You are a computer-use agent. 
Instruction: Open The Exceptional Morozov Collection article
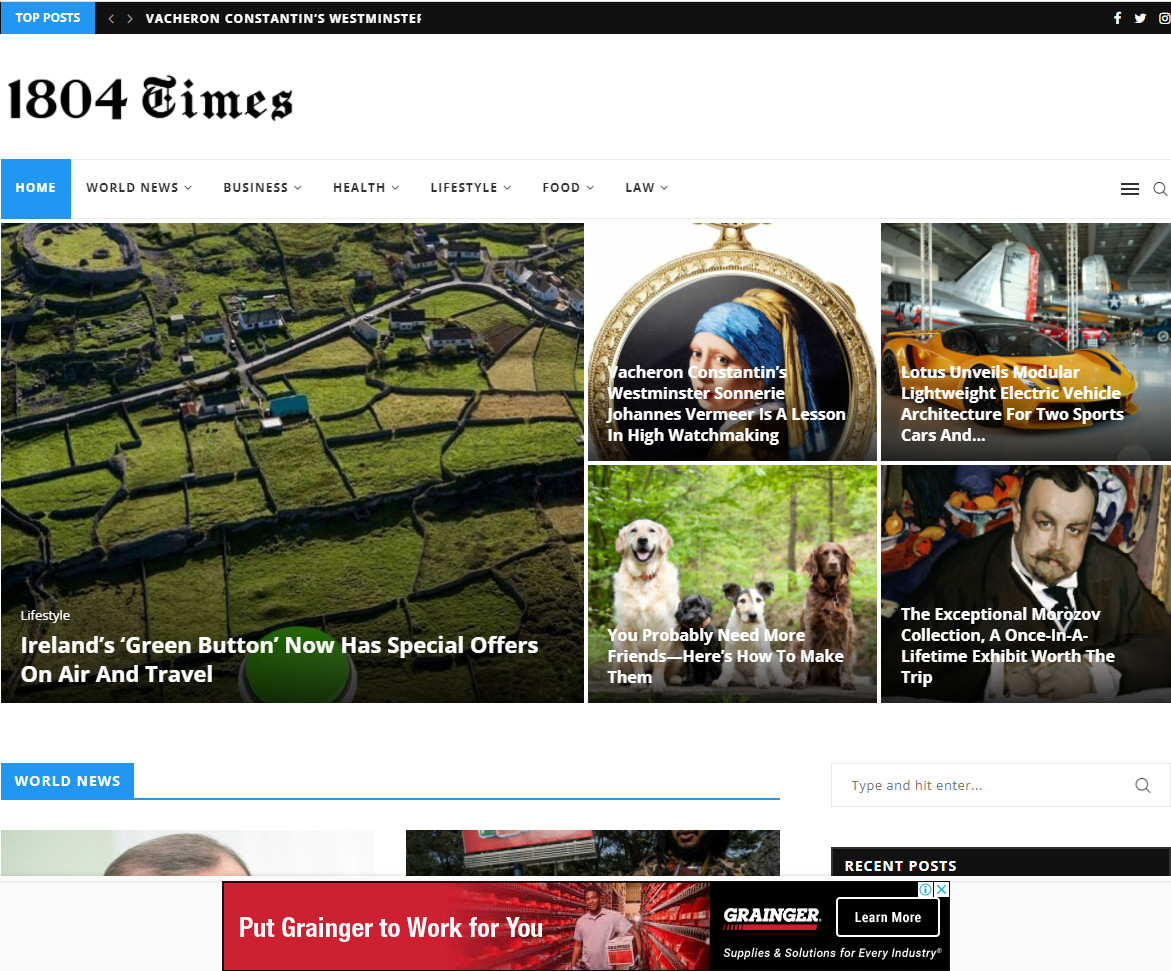[x=1007, y=645]
